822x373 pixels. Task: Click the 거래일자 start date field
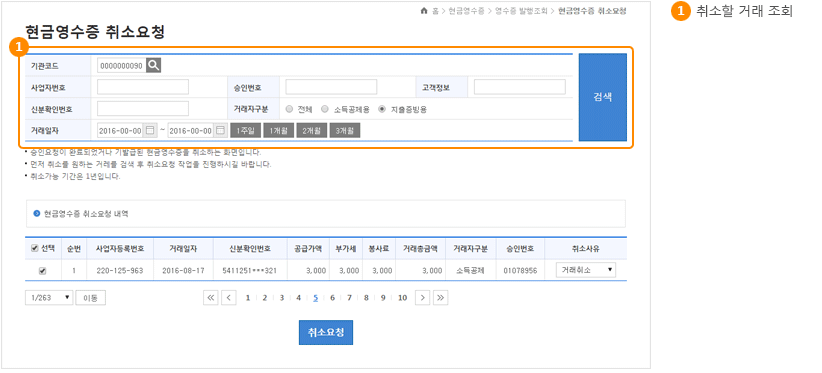click(120, 130)
